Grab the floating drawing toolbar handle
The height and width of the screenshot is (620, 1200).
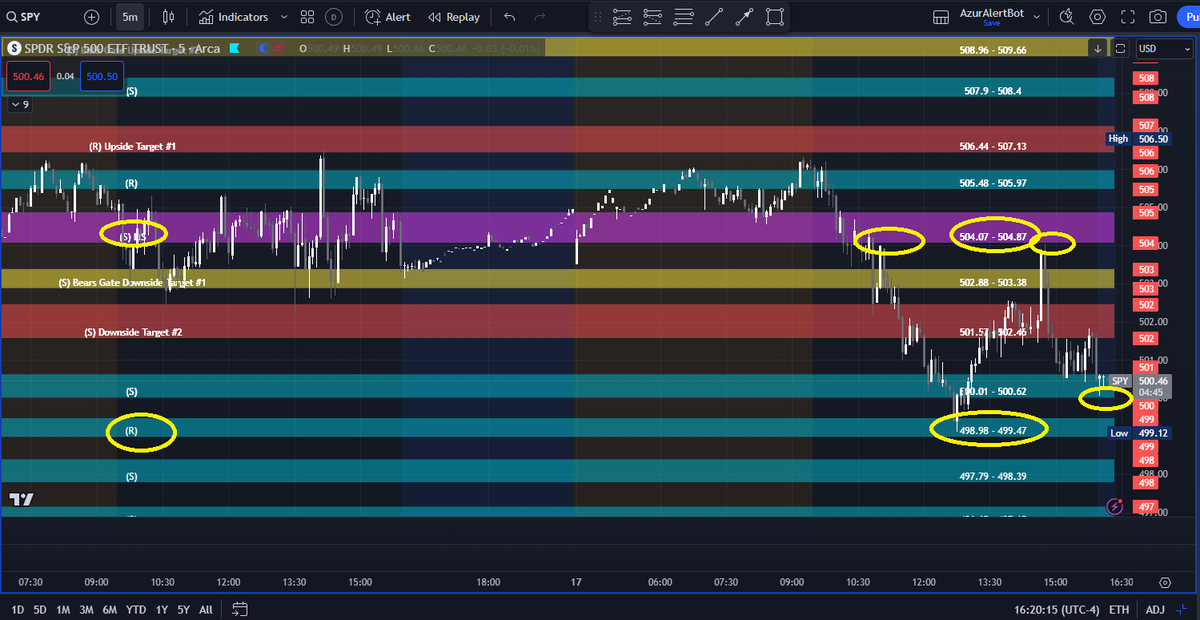(599, 17)
